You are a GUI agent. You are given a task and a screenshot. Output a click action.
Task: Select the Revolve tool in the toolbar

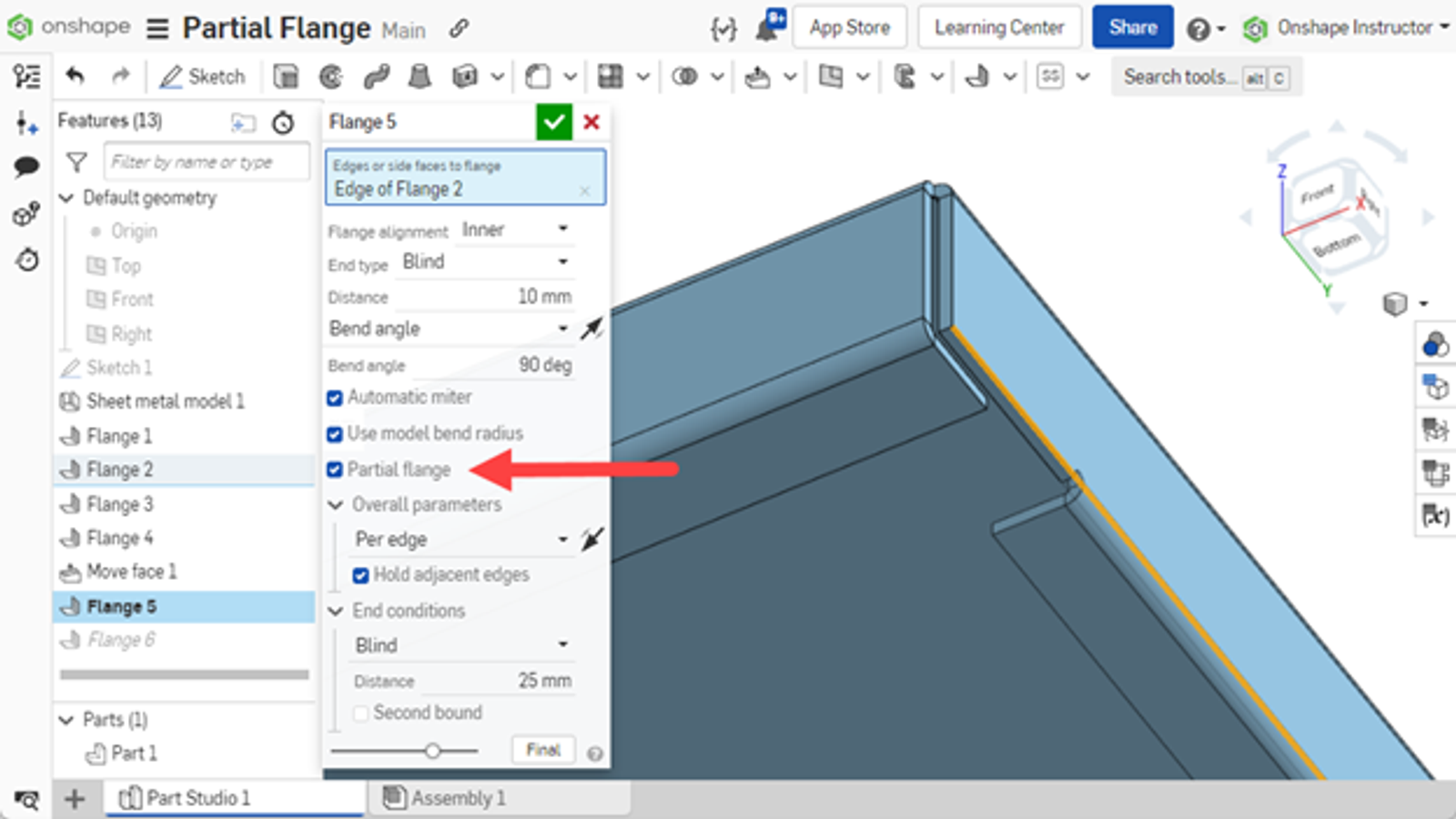click(330, 76)
